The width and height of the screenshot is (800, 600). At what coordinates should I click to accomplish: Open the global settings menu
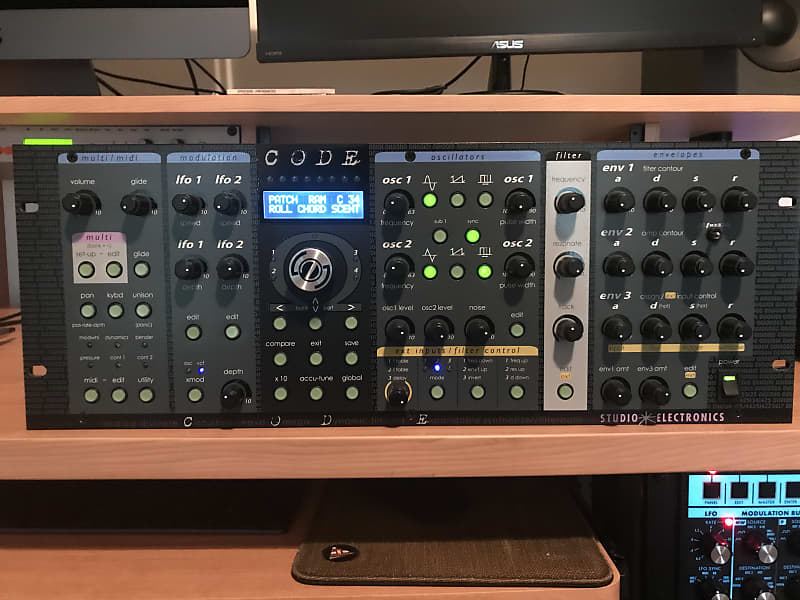350,393
